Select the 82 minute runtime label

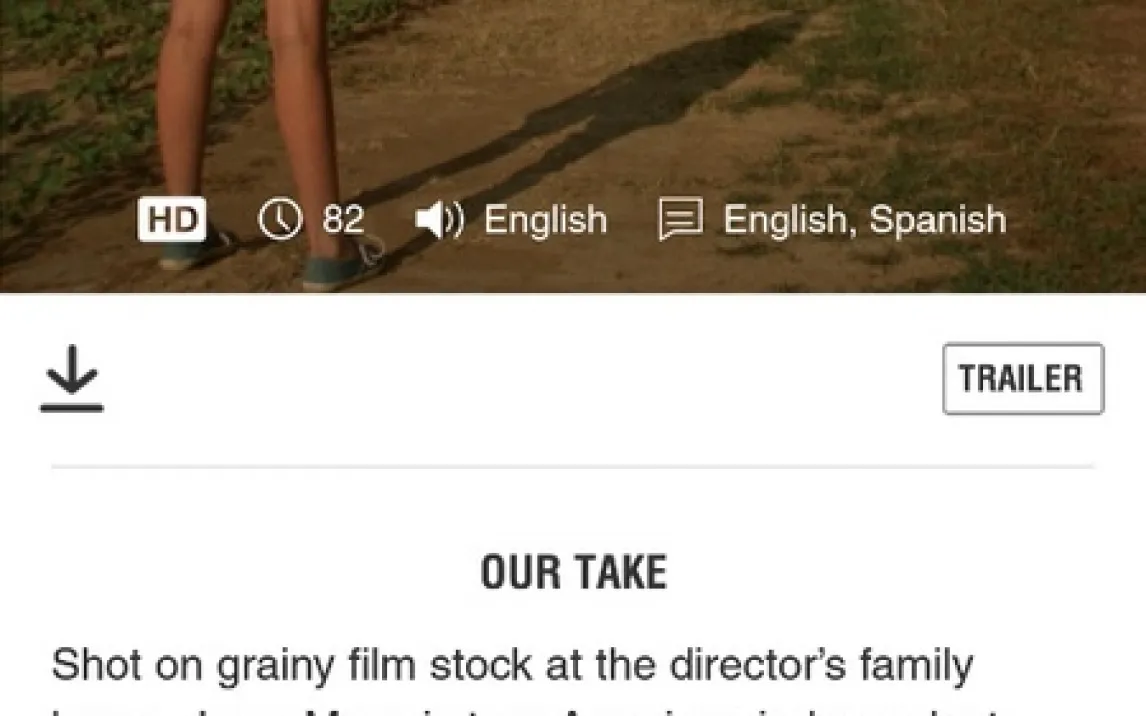(344, 219)
